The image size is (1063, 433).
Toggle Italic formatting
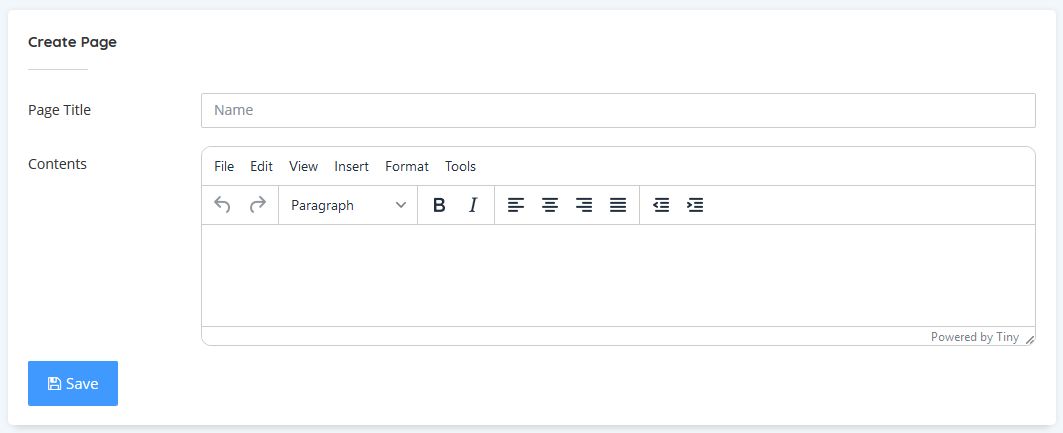[473, 205]
